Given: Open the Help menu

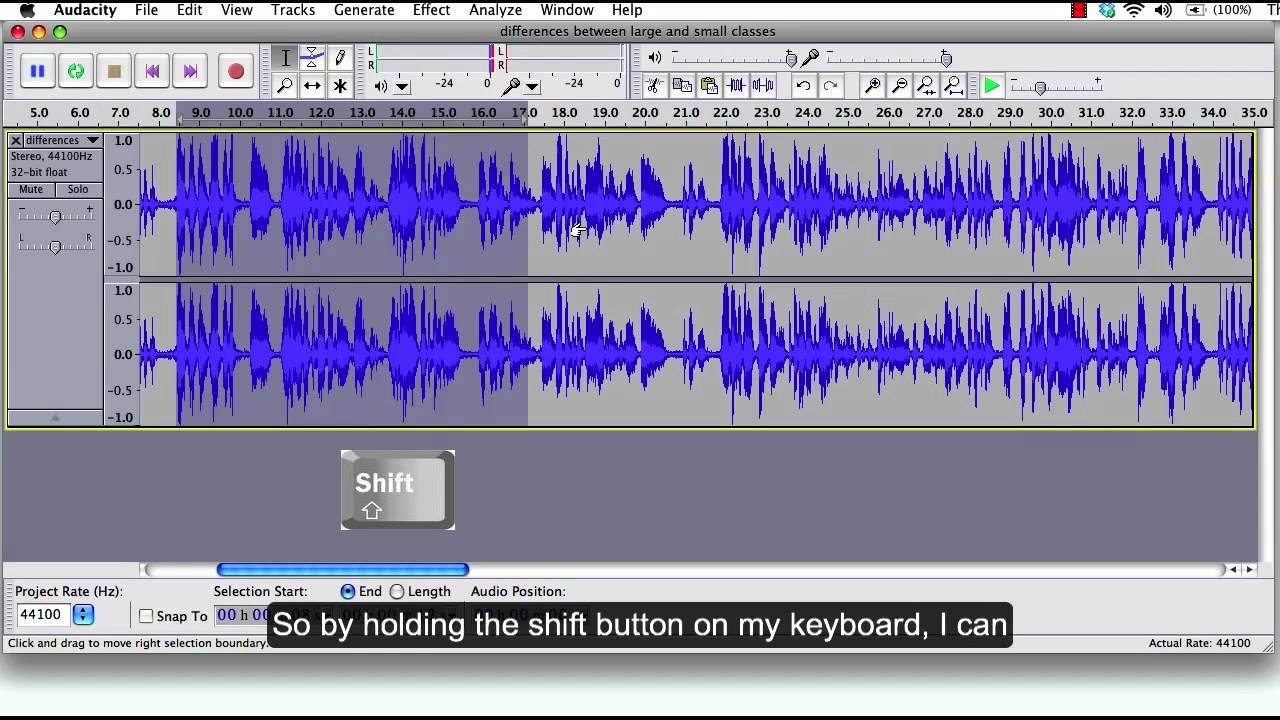Looking at the screenshot, I should pyautogui.click(x=627, y=10).
